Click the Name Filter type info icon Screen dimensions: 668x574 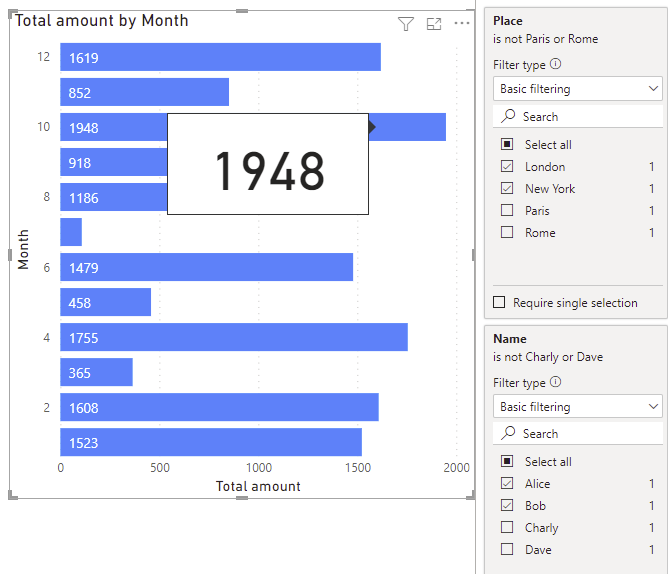click(x=555, y=382)
